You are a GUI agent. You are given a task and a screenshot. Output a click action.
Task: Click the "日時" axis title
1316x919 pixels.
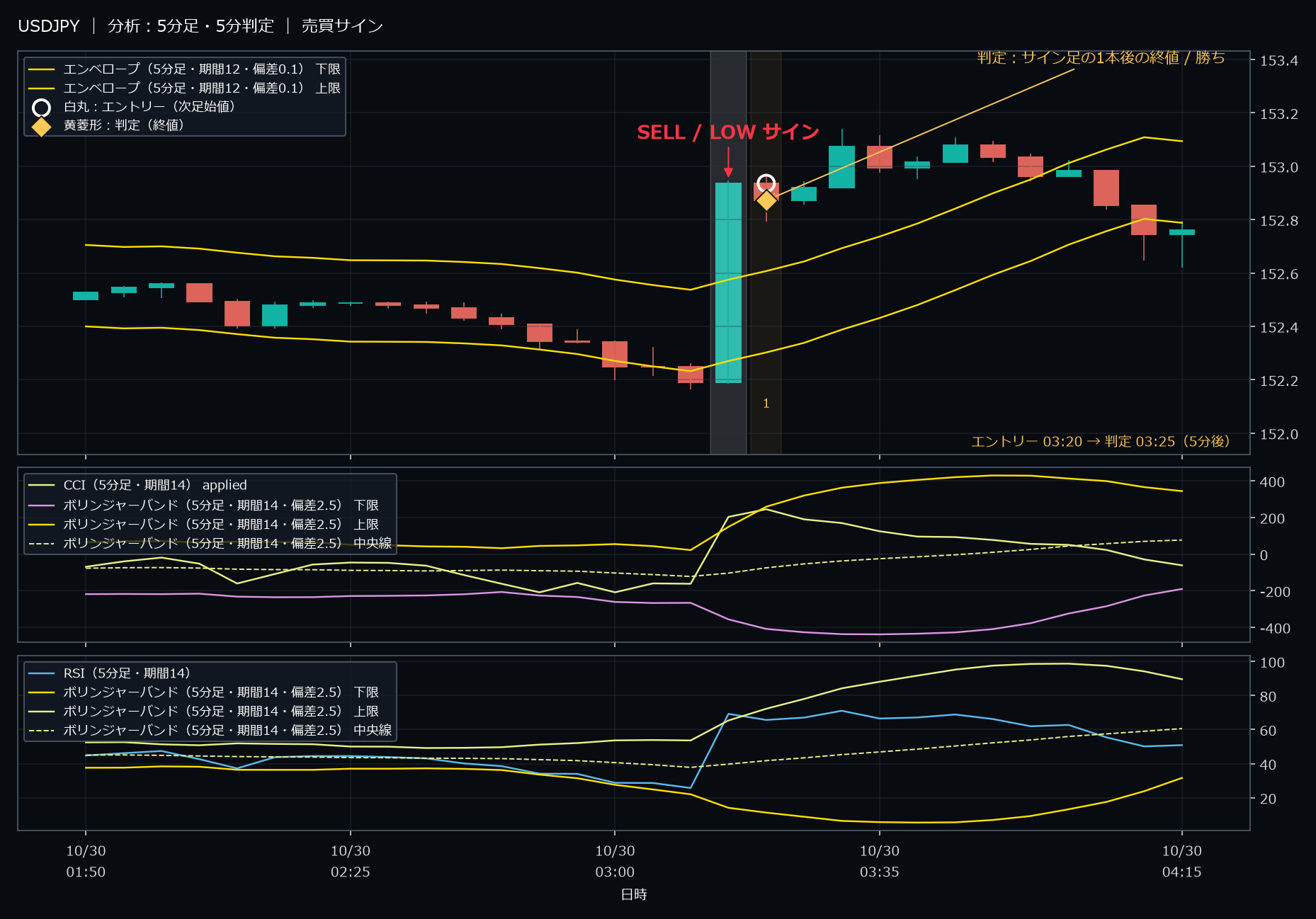coord(634,894)
